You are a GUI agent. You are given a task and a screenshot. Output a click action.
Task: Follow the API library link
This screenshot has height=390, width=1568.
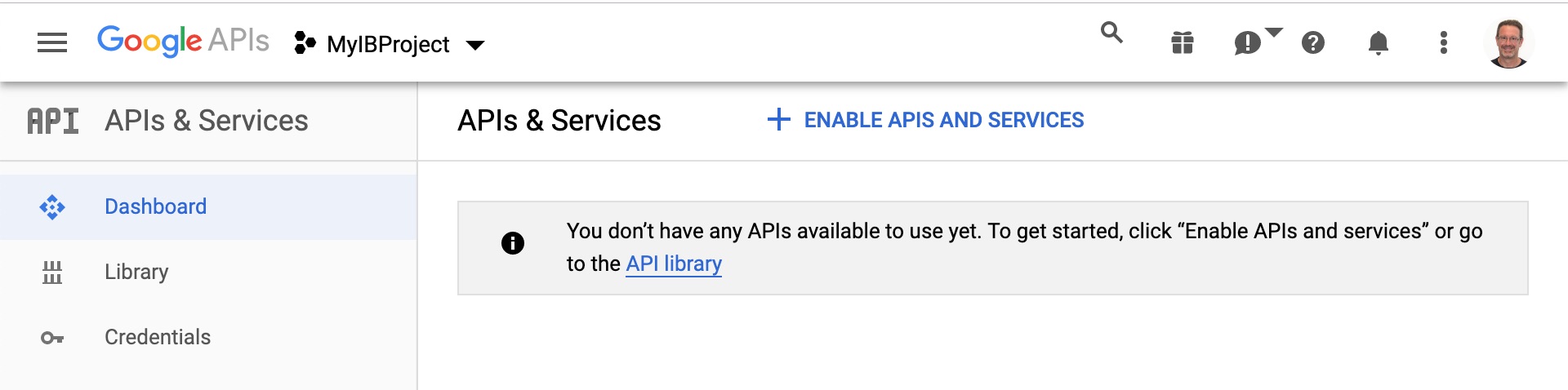pyautogui.click(x=674, y=264)
